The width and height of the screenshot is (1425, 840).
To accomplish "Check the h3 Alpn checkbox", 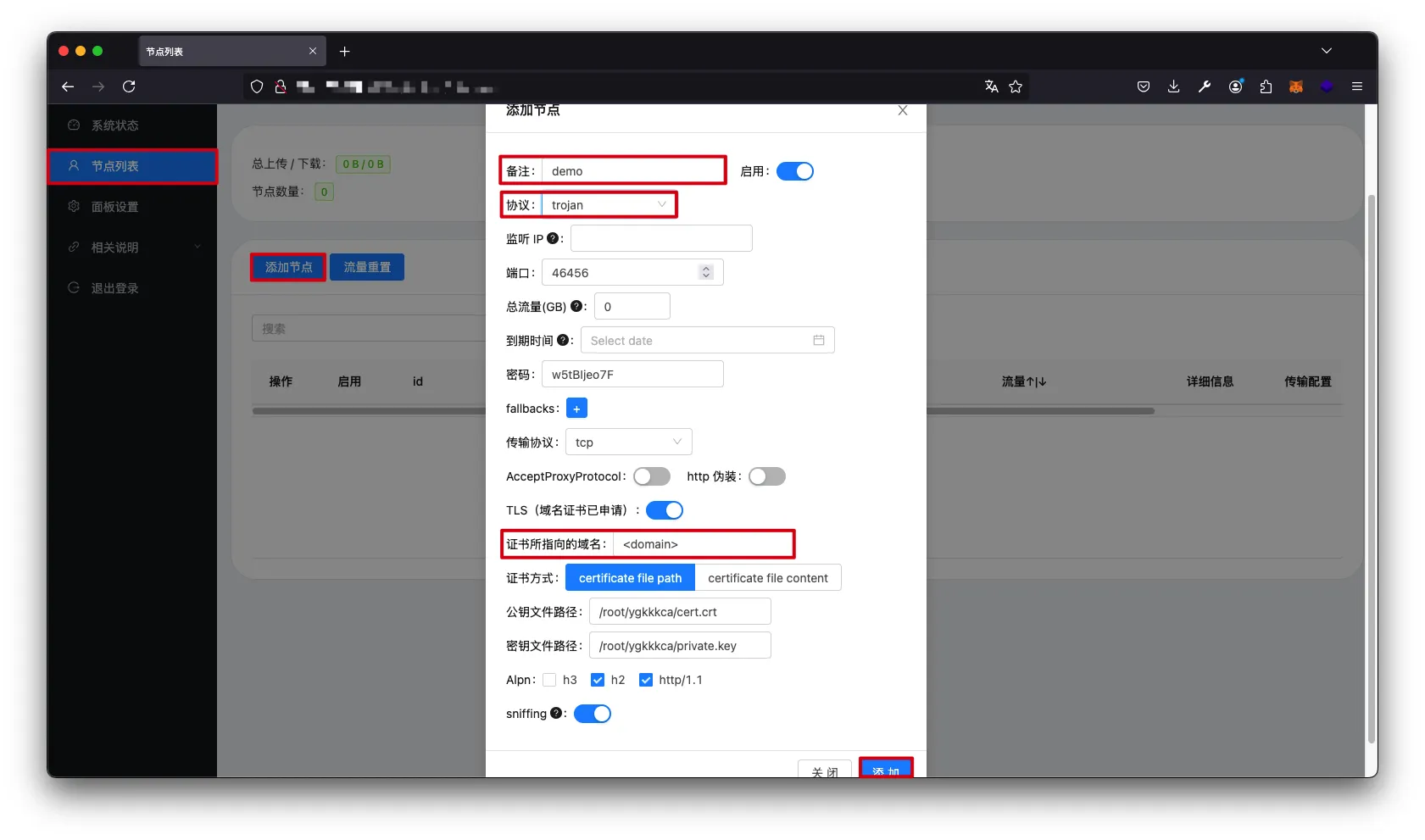I will pyautogui.click(x=549, y=680).
